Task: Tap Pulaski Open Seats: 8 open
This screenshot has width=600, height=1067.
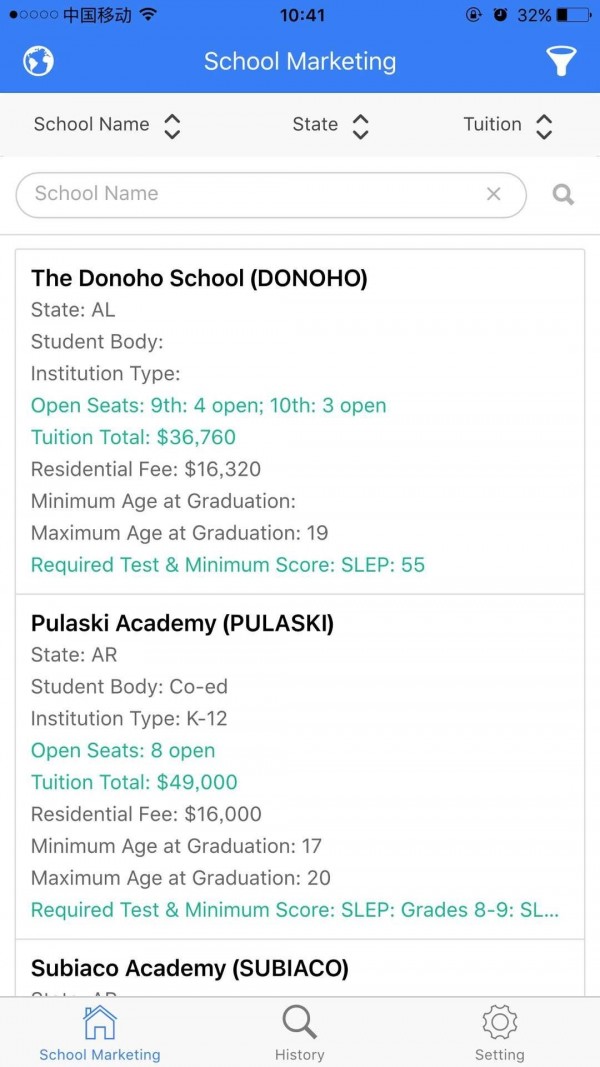Action: click(123, 751)
